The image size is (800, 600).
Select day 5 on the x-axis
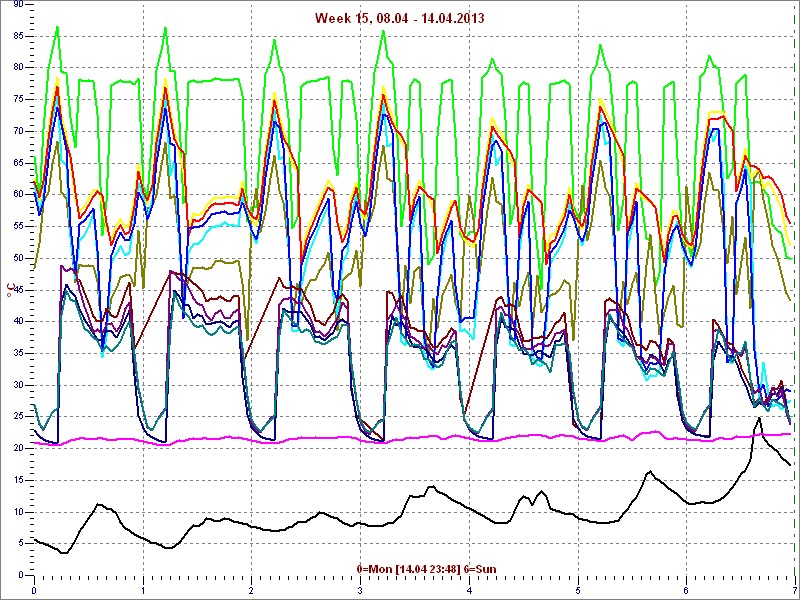(577, 590)
